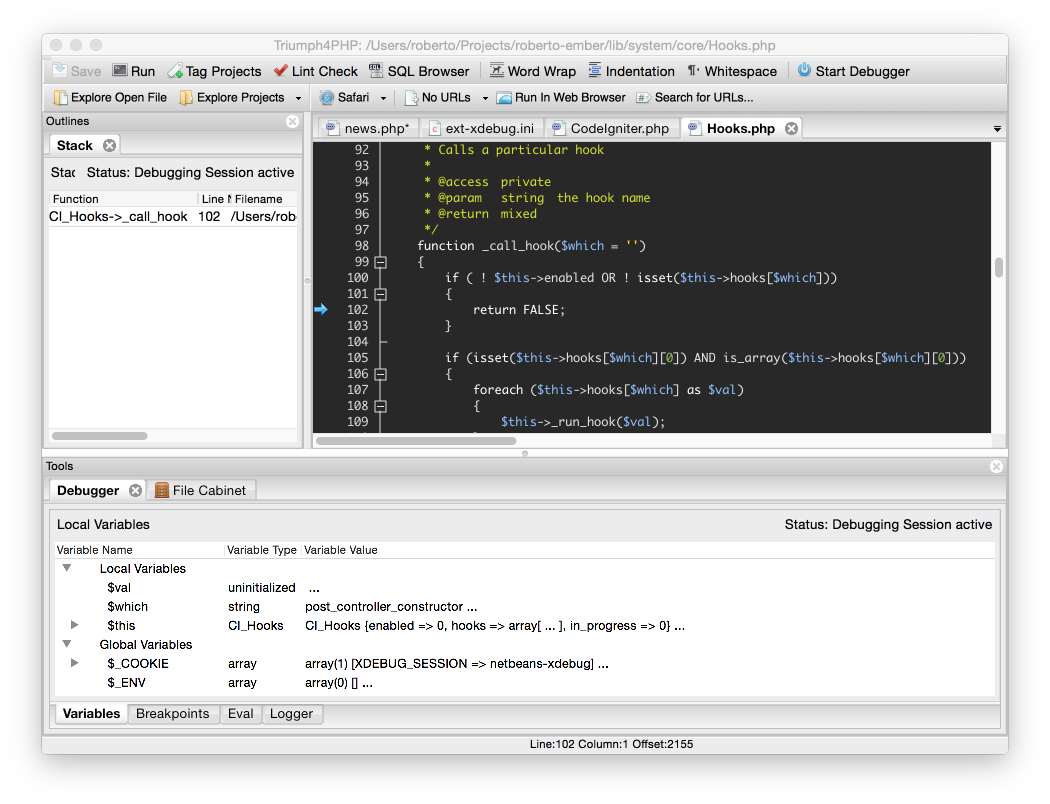The height and width of the screenshot is (804, 1050).
Task: Collapse code fold at line 99
Action: (380, 262)
